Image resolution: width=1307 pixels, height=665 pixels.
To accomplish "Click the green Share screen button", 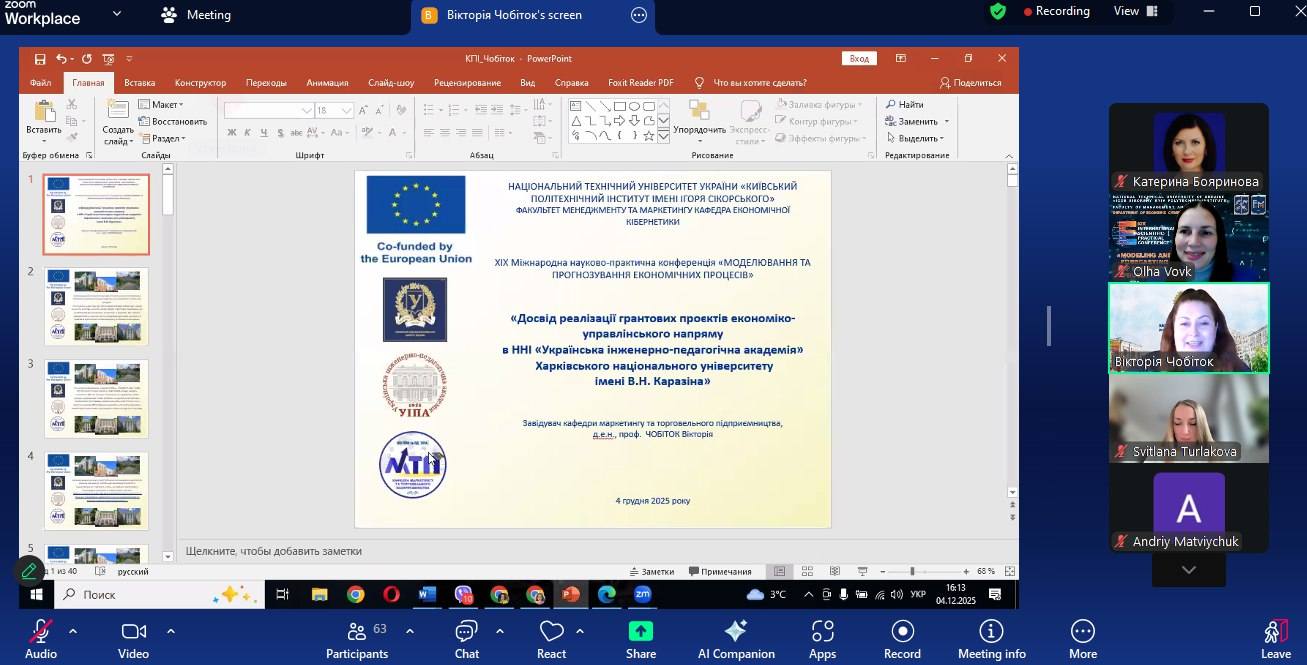I will click(640, 633).
